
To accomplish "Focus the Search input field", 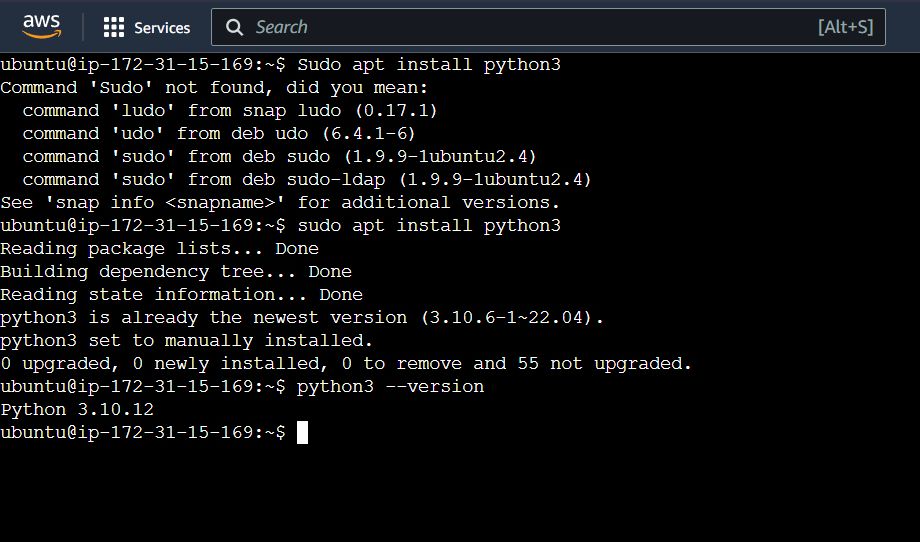I will click(x=548, y=27).
